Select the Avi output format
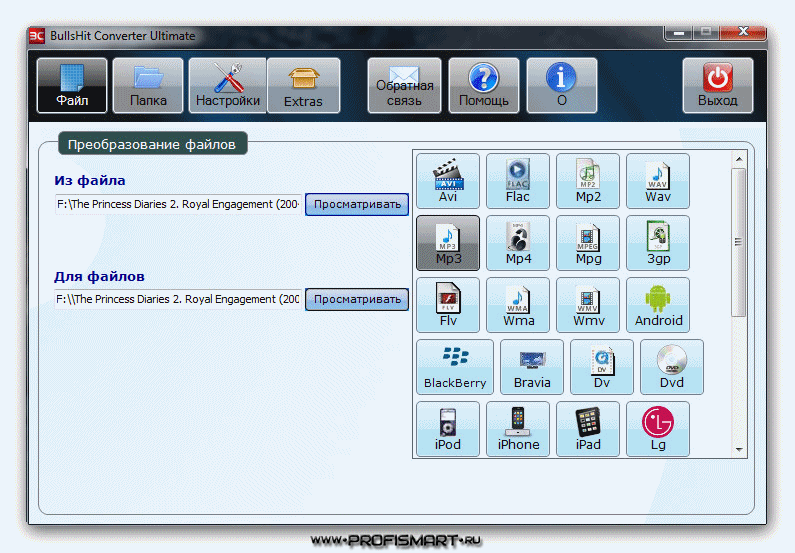This screenshot has height=553, width=795. point(448,181)
